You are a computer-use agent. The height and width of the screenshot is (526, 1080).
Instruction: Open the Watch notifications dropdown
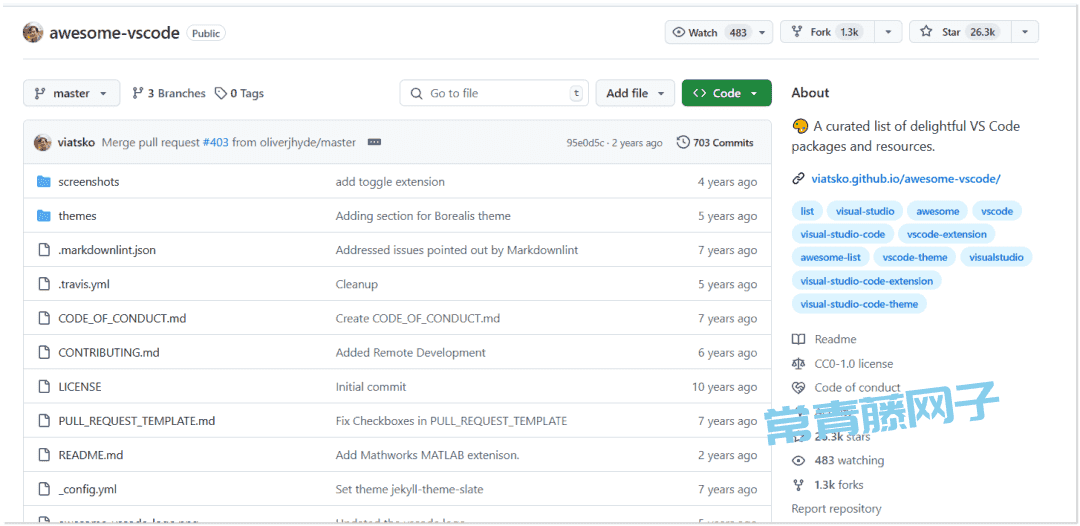click(719, 32)
